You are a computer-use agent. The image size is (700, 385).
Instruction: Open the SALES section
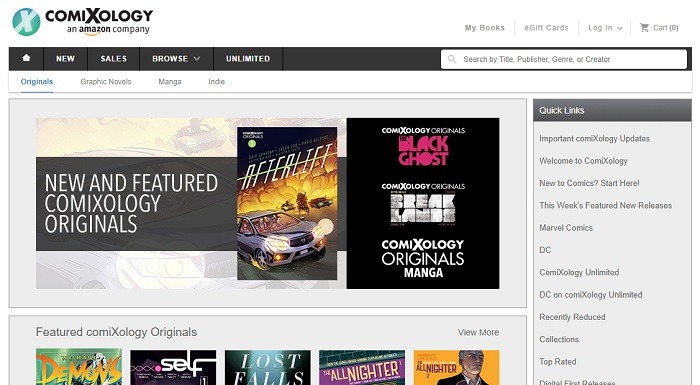[x=113, y=59]
